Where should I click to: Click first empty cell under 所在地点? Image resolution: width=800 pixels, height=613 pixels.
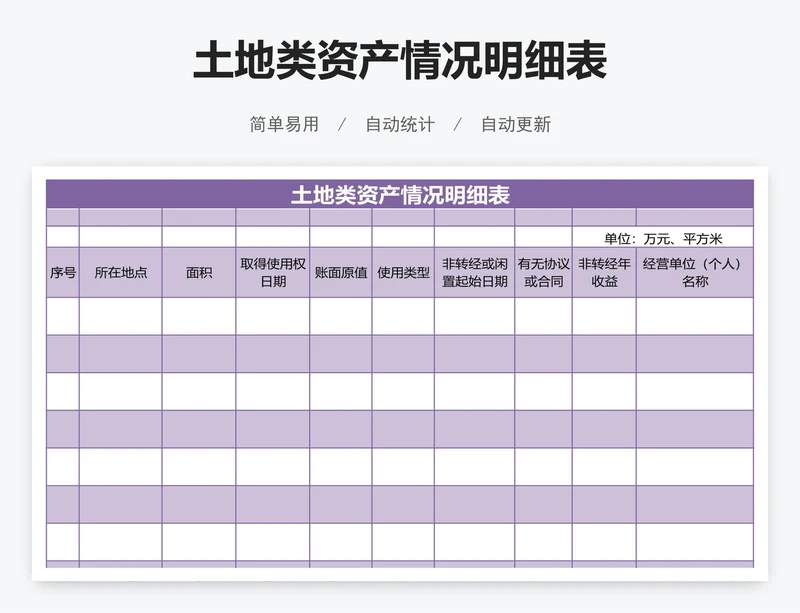pyautogui.click(x=120, y=316)
